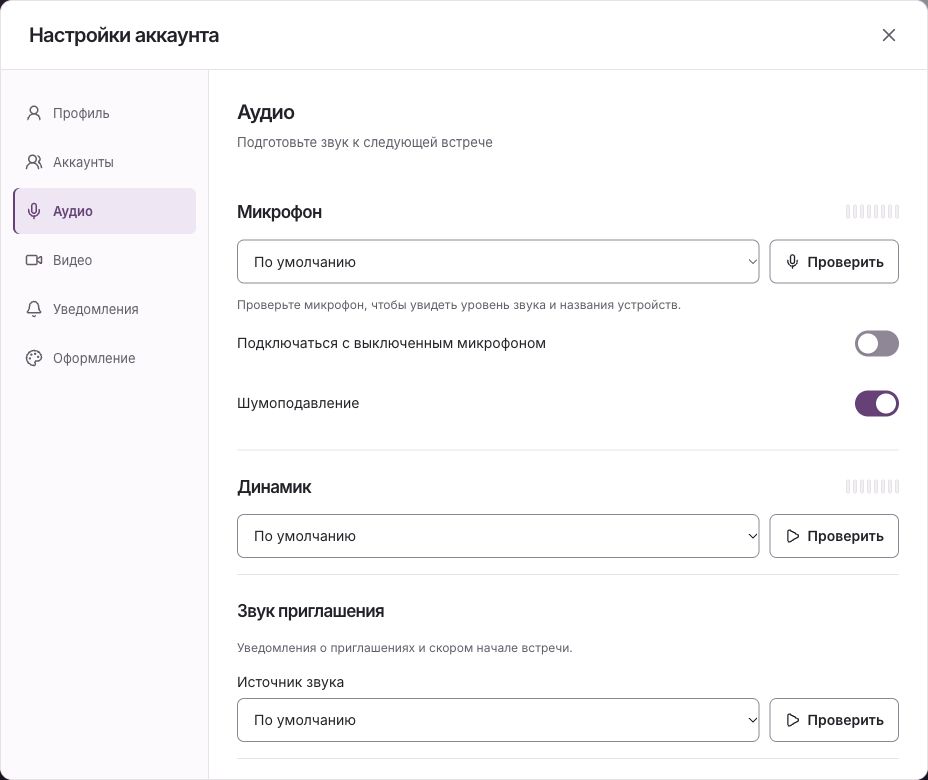Screen dimensions: 928x780
Task: Open the Профиль settings section
Action: pyautogui.click(x=105, y=113)
